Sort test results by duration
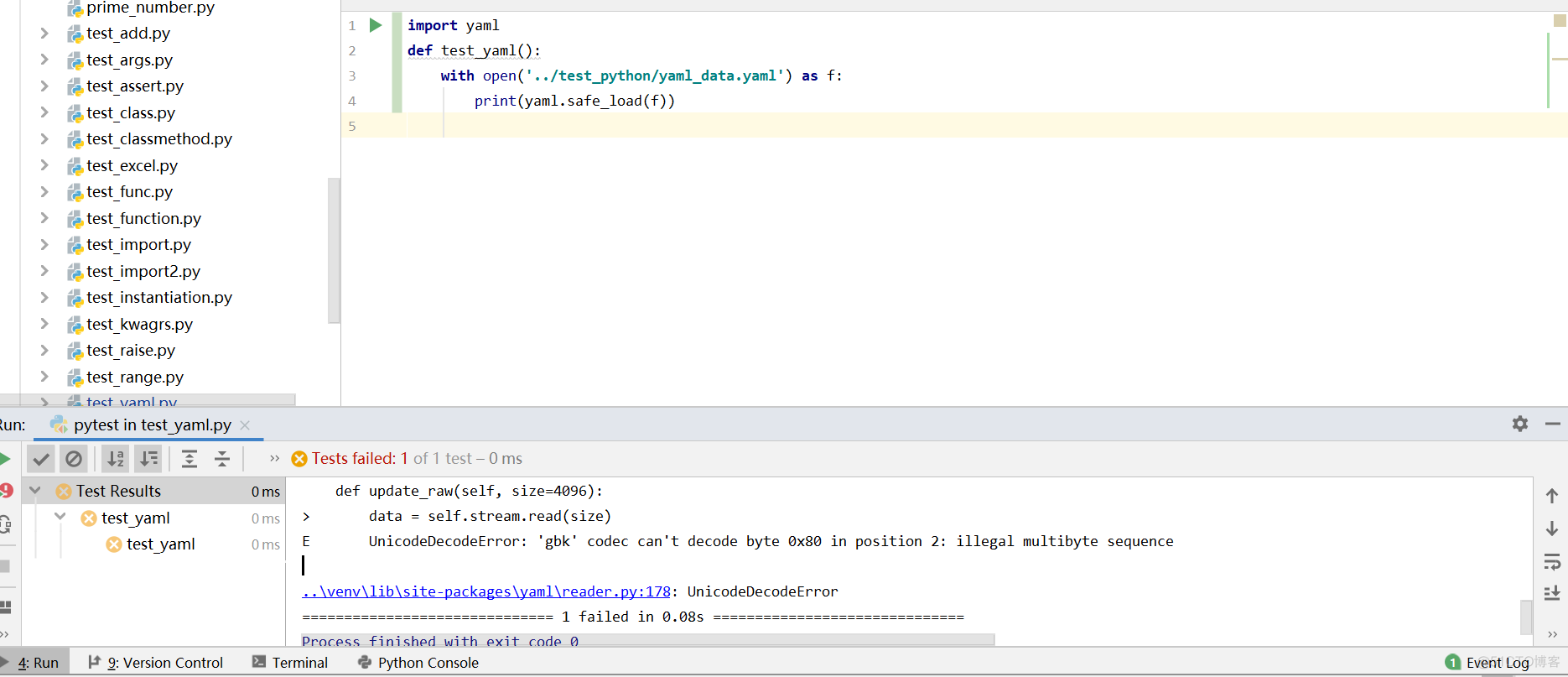Screen dimensions: 1568x677 (x=148, y=459)
